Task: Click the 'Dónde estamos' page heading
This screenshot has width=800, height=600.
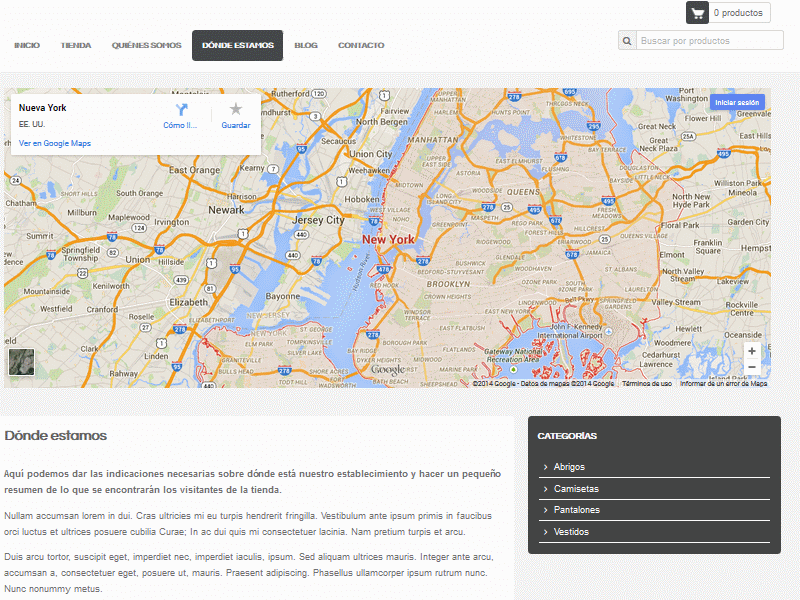Action: (56, 436)
